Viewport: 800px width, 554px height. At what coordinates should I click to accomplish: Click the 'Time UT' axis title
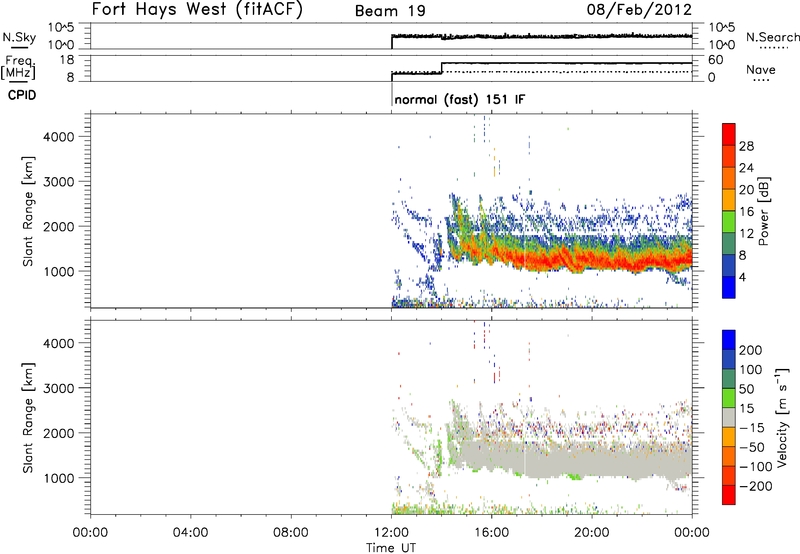391,548
